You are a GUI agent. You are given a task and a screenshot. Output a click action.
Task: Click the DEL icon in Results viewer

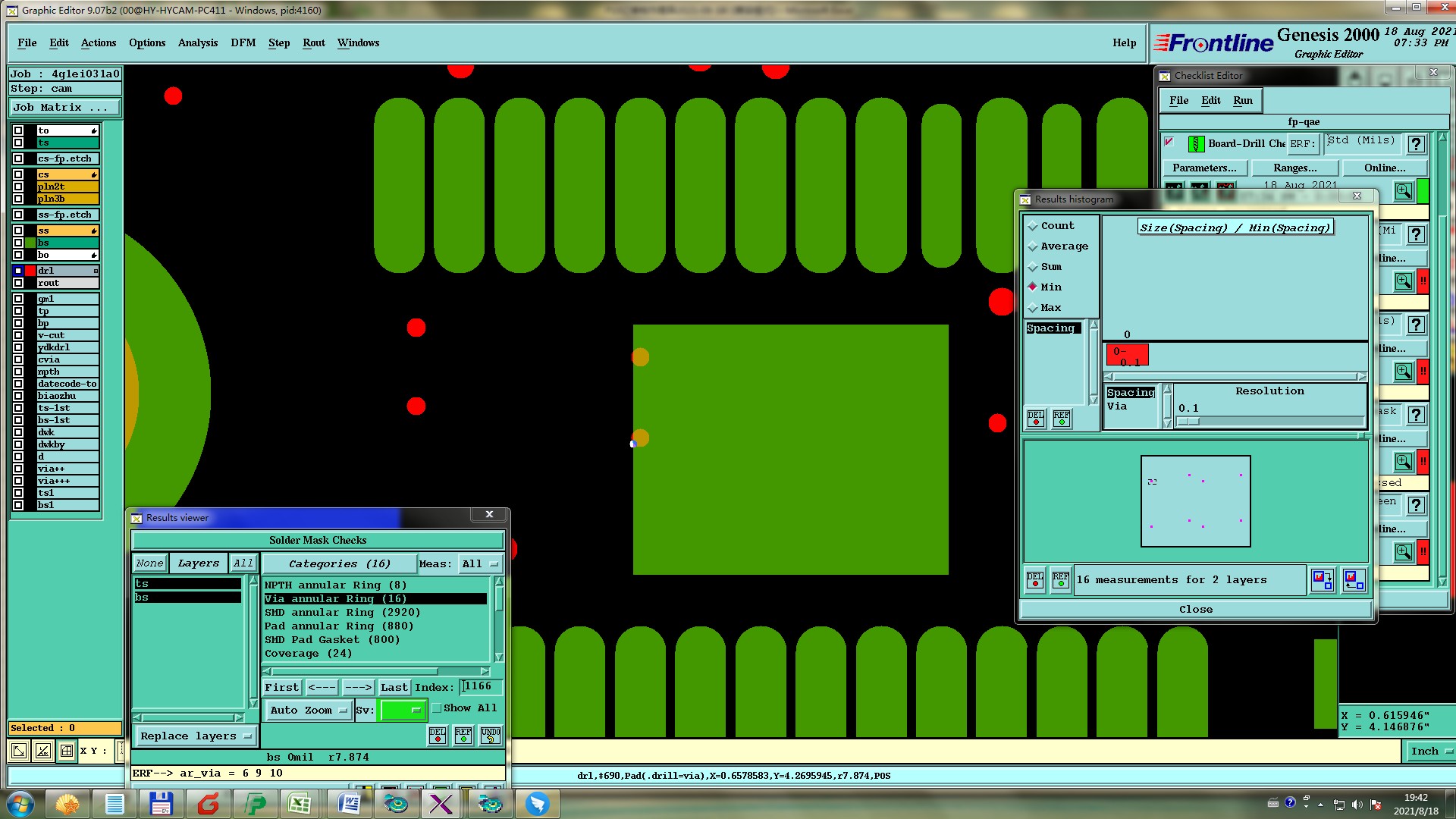[438, 735]
